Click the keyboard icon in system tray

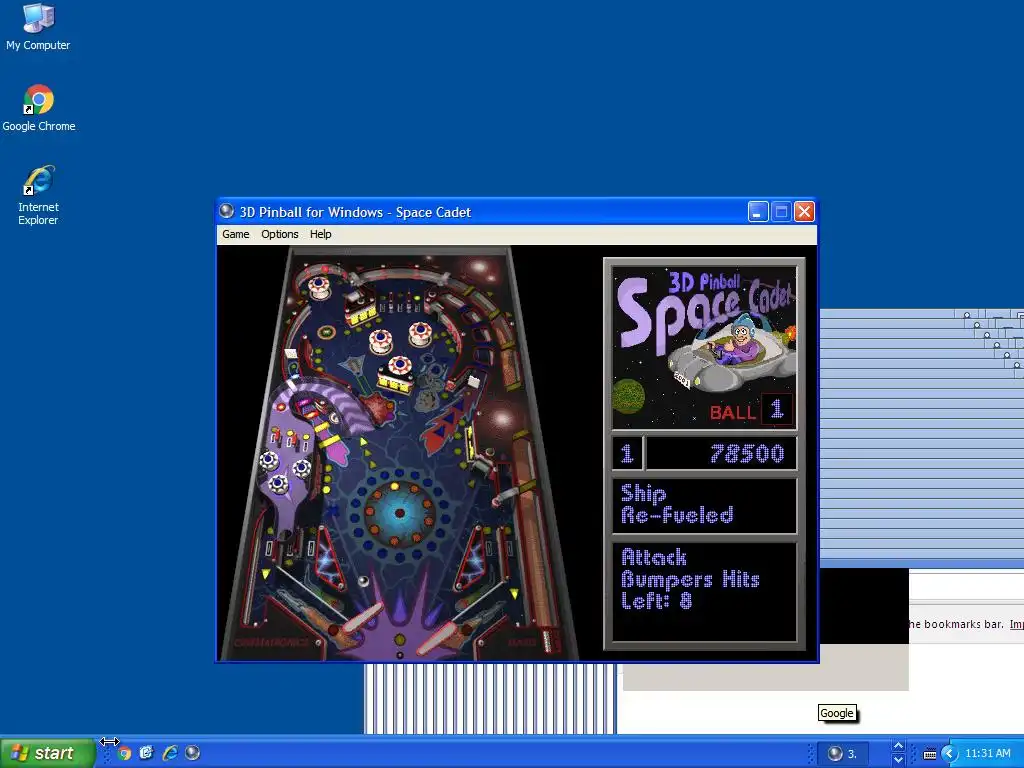(x=929, y=754)
